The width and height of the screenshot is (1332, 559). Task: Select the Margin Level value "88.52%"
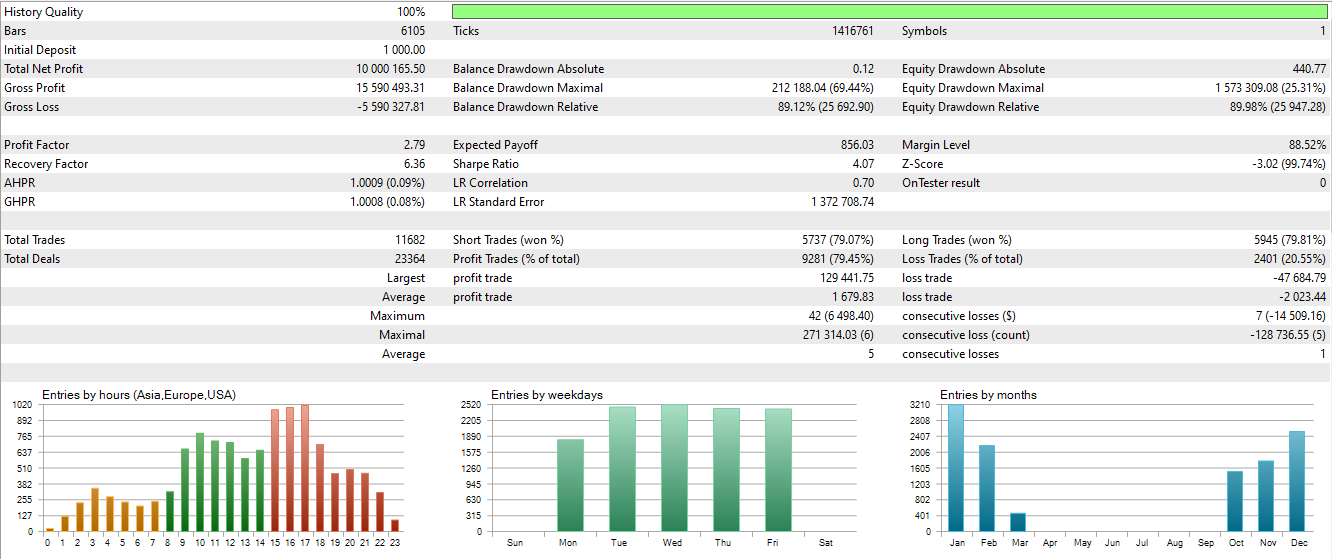click(1307, 145)
